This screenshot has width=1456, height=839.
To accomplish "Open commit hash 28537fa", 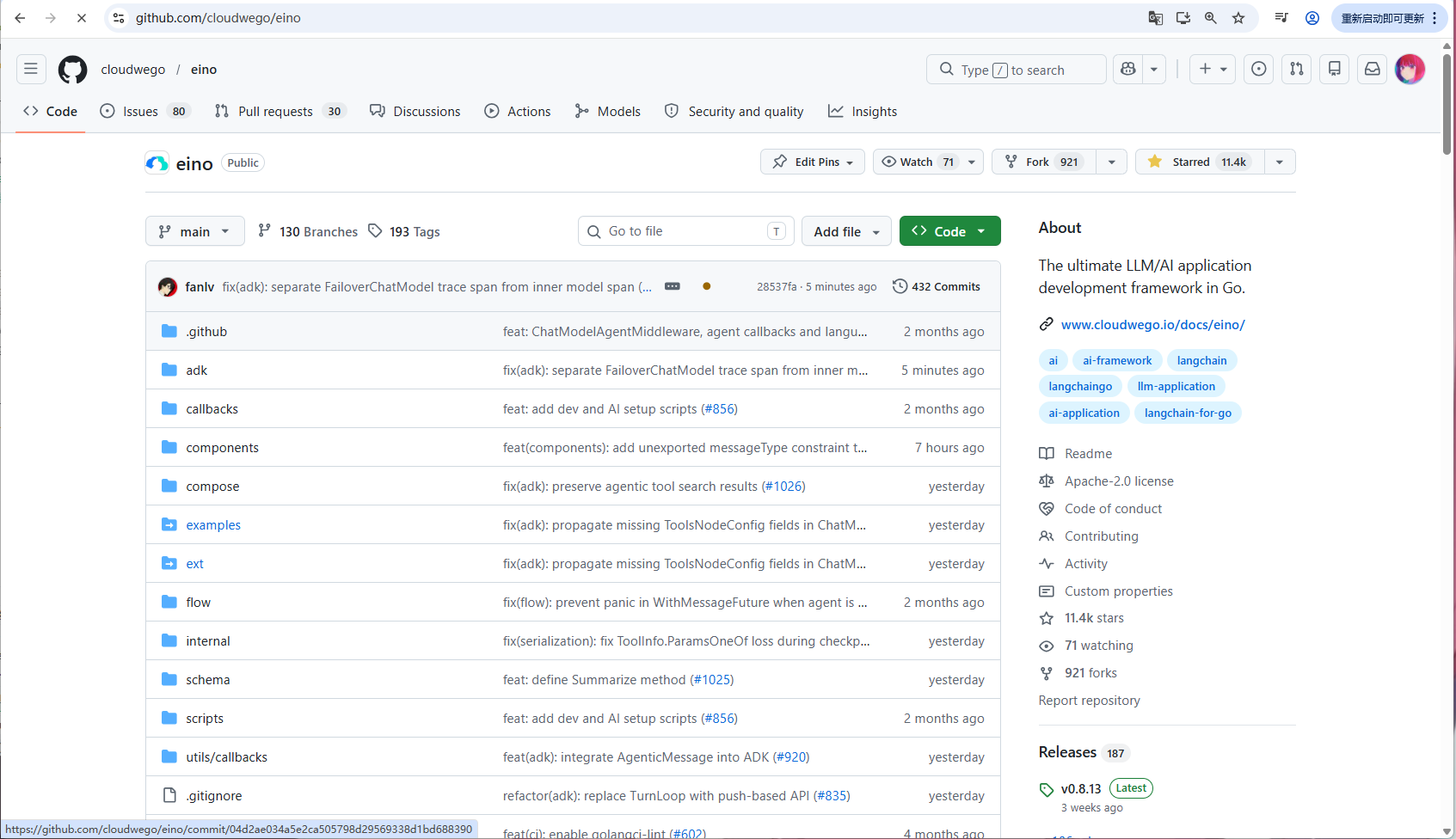I will (777, 287).
